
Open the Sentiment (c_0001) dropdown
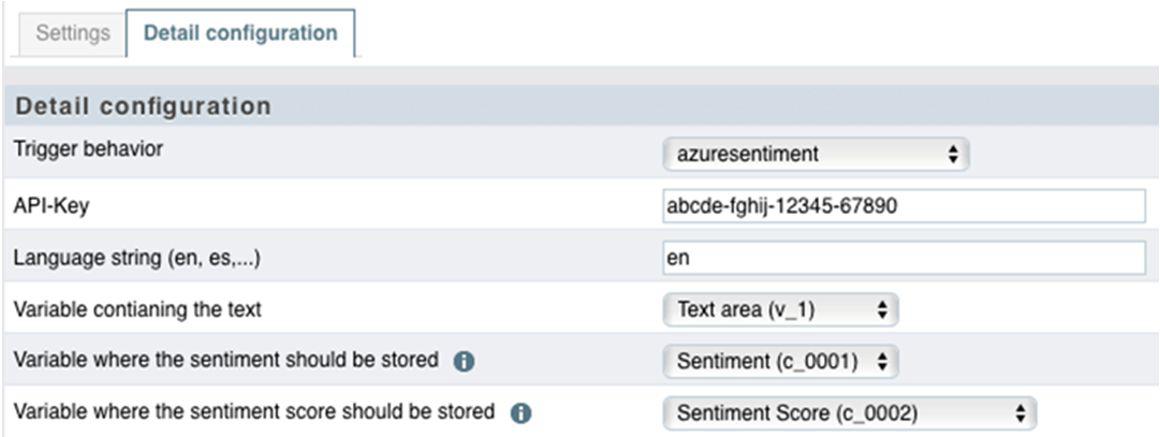point(780,362)
